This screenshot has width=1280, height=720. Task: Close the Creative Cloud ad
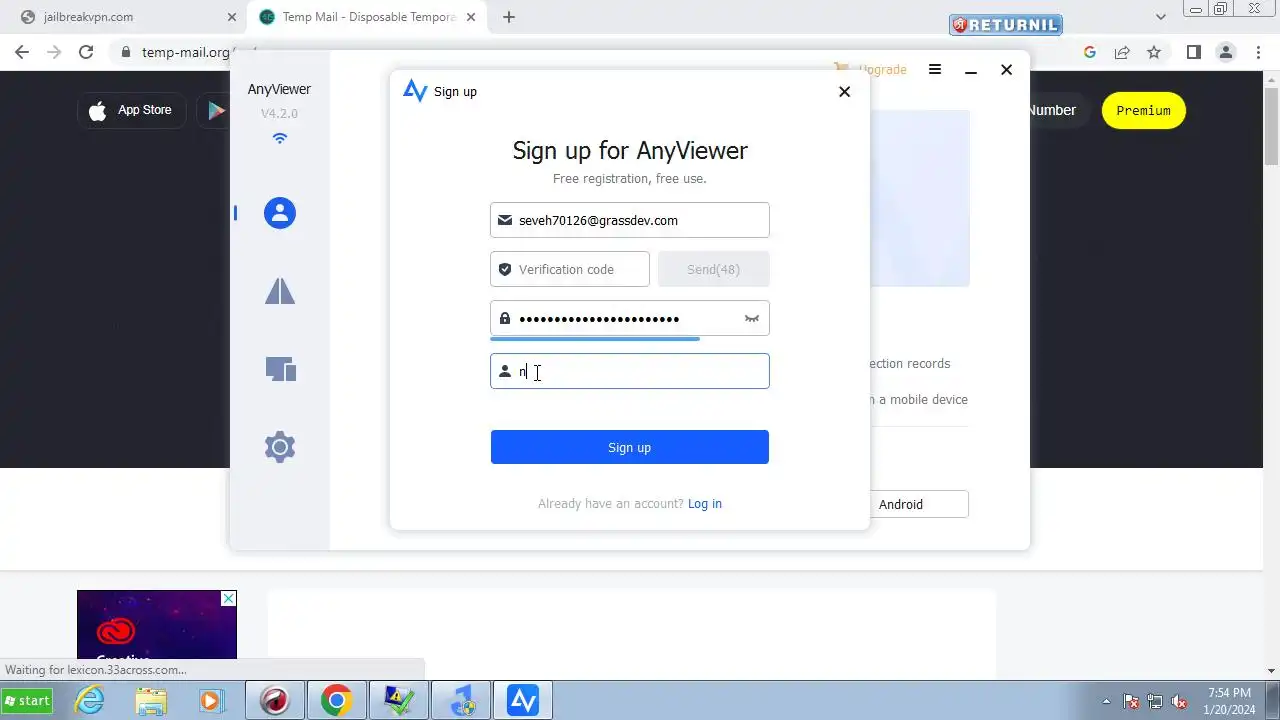pos(229,598)
